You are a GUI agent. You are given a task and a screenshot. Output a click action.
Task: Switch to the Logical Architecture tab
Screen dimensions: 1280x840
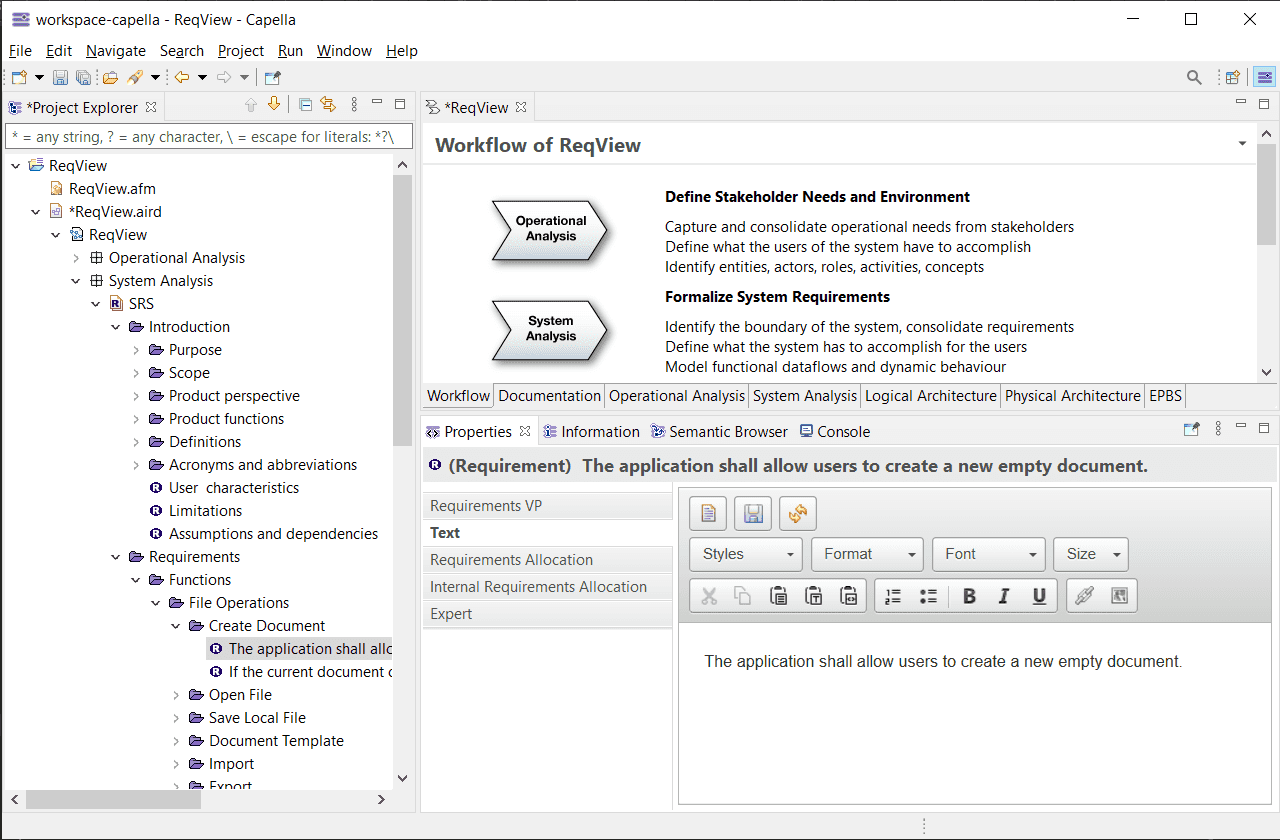tap(930, 396)
